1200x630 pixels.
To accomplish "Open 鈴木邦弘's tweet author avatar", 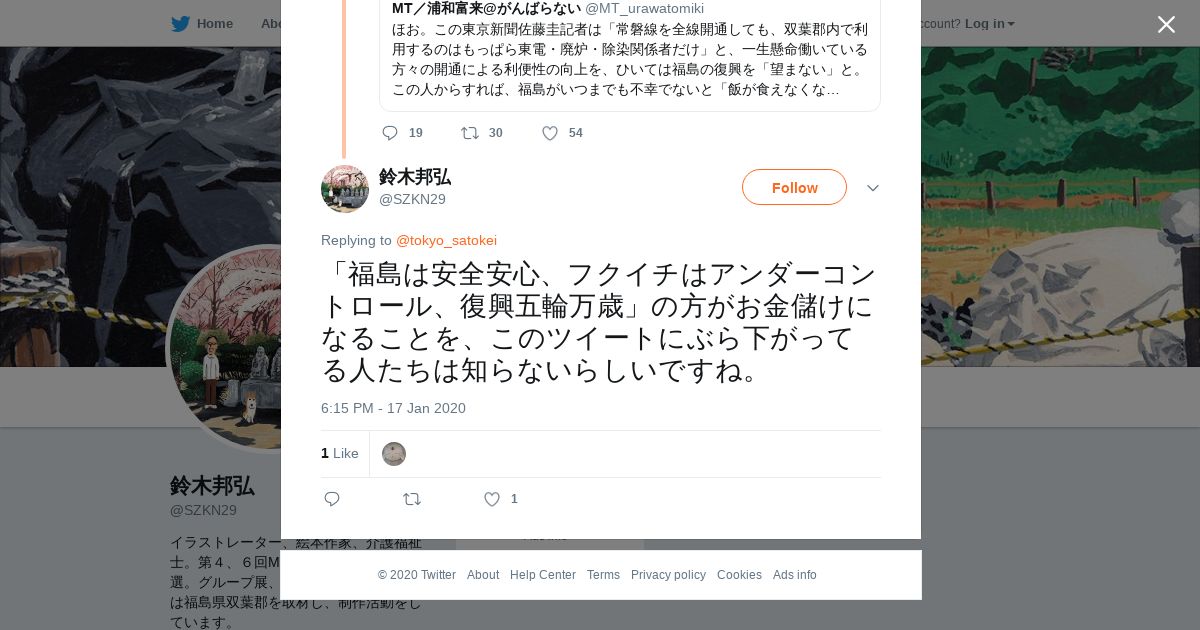I will [x=345, y=189].
